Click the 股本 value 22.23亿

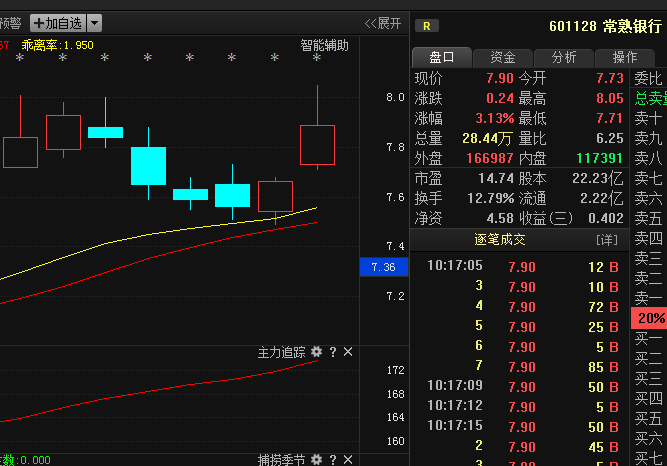click(598, 178)
